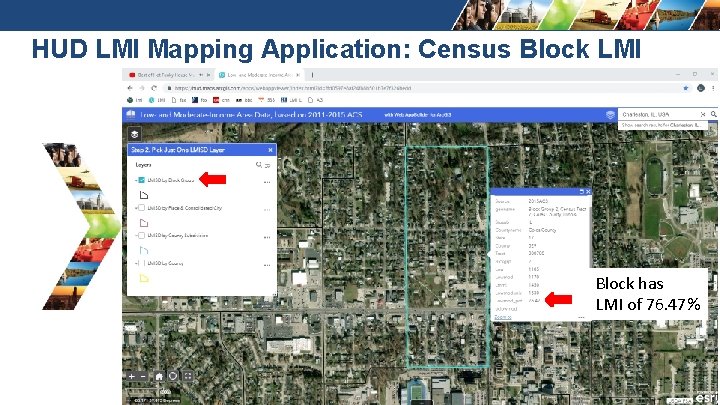Enable LMISD by County layer

click(141, 263)
